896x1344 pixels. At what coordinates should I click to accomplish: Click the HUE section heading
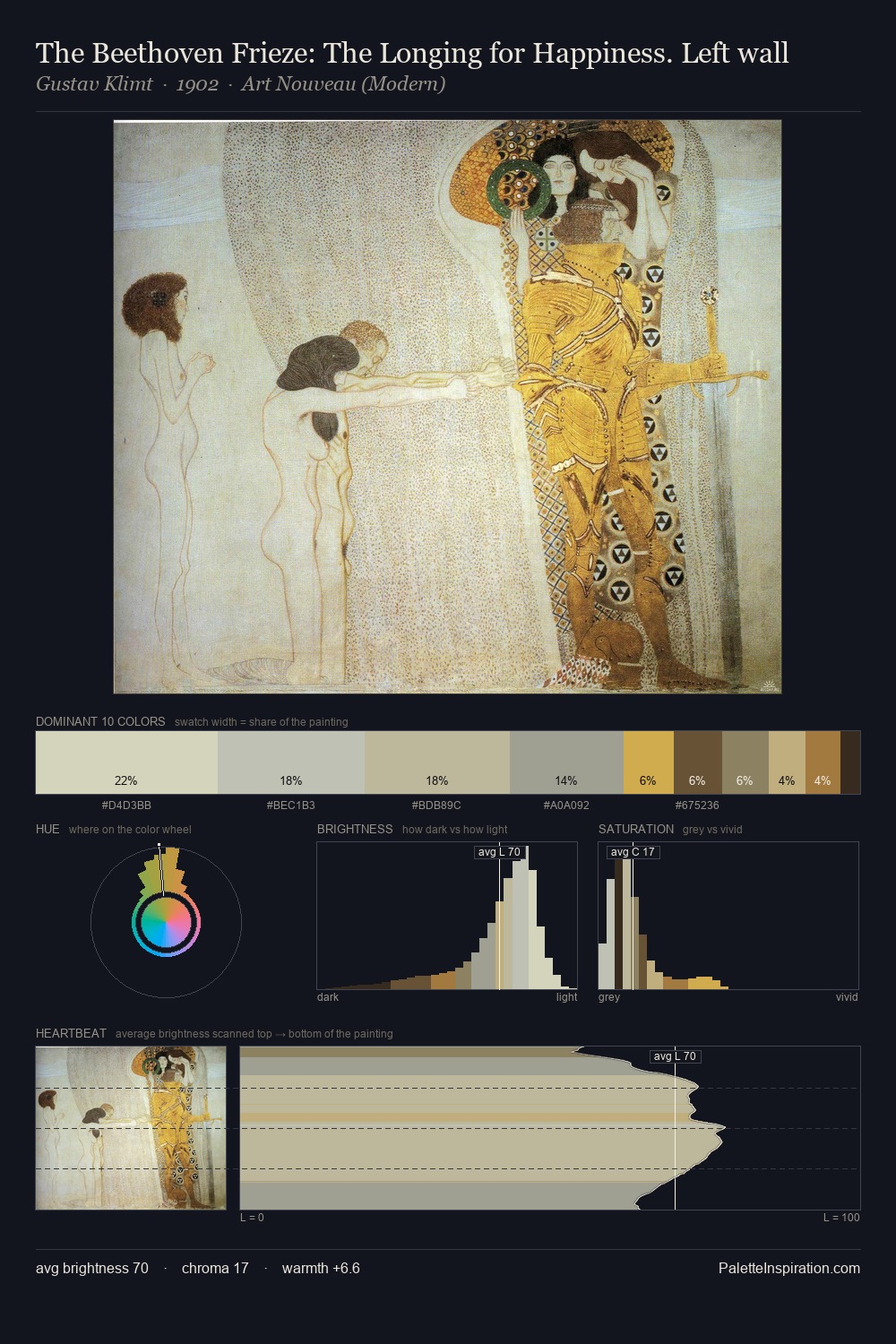(47, 829)
